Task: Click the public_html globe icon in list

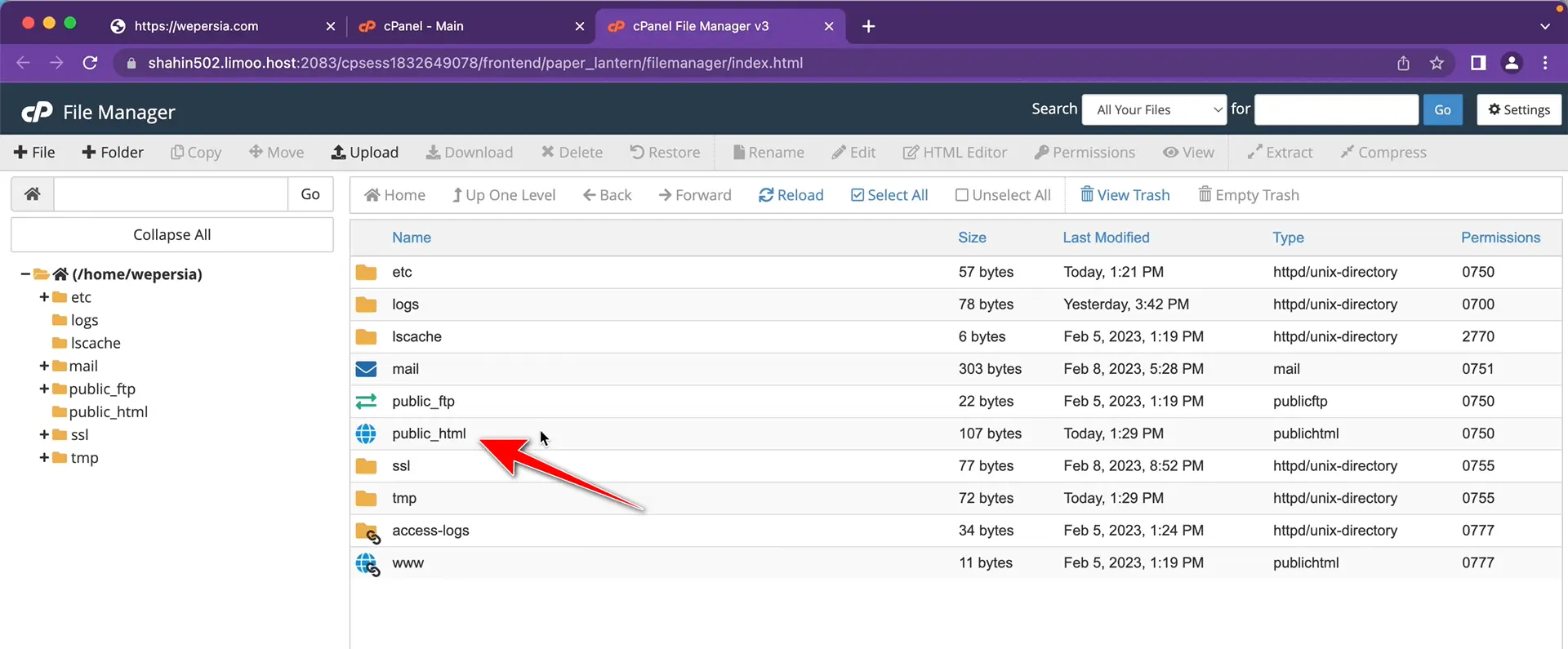Action: pos(366,433)
